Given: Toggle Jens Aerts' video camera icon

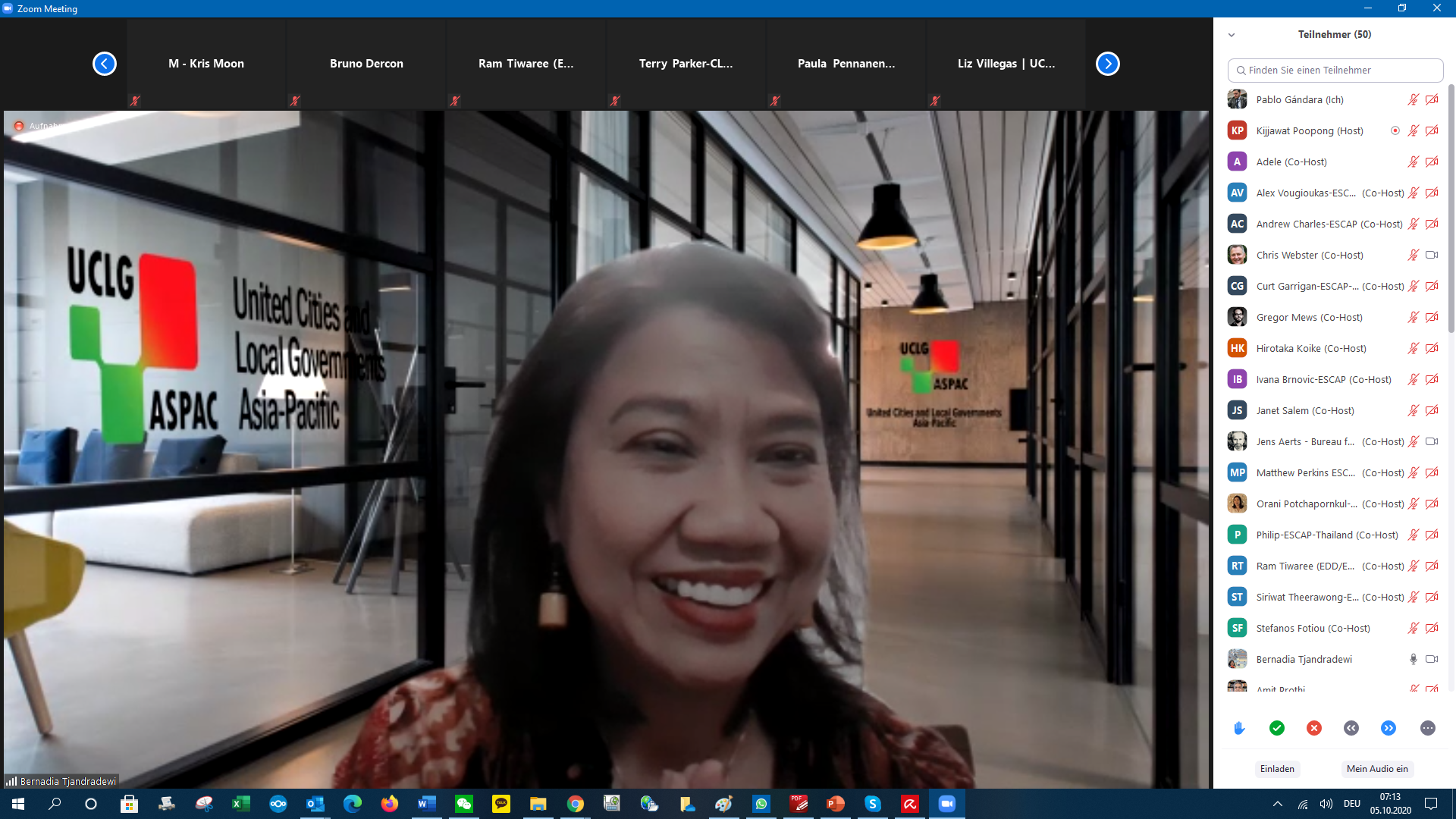Looking at the screenshot, I should [1432, 441].
